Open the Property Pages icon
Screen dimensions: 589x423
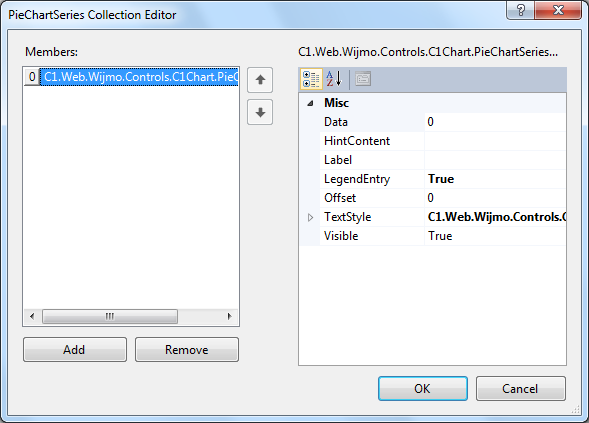coord(363,79)
